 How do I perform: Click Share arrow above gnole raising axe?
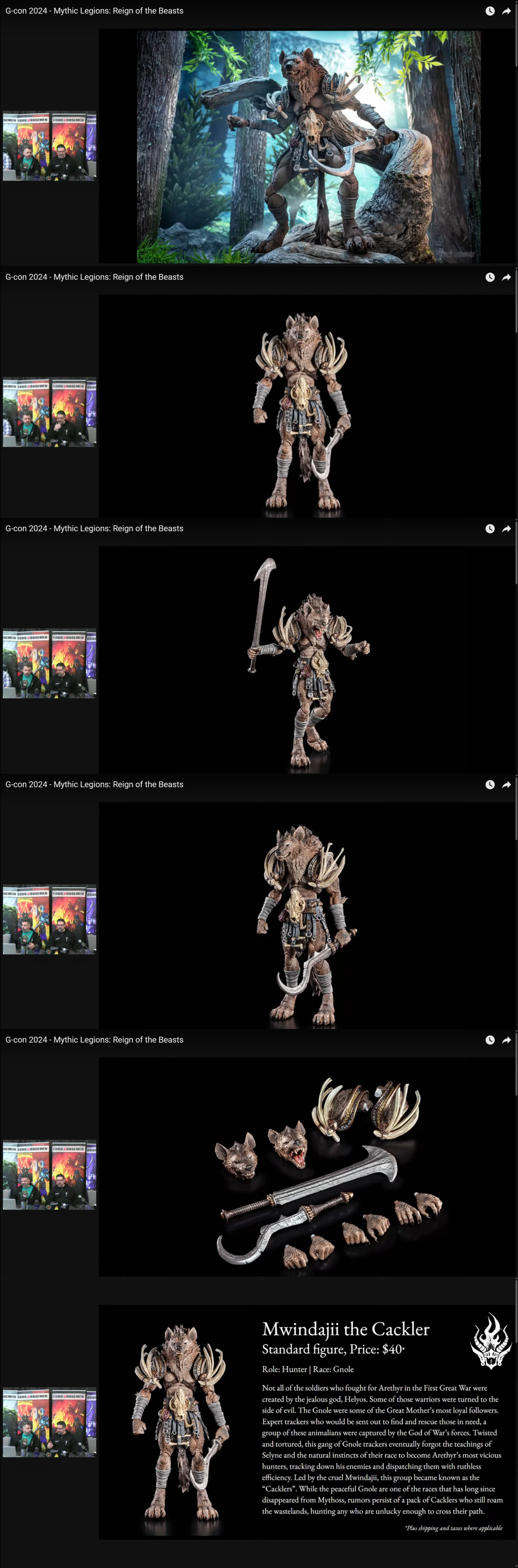coord(507,528)
